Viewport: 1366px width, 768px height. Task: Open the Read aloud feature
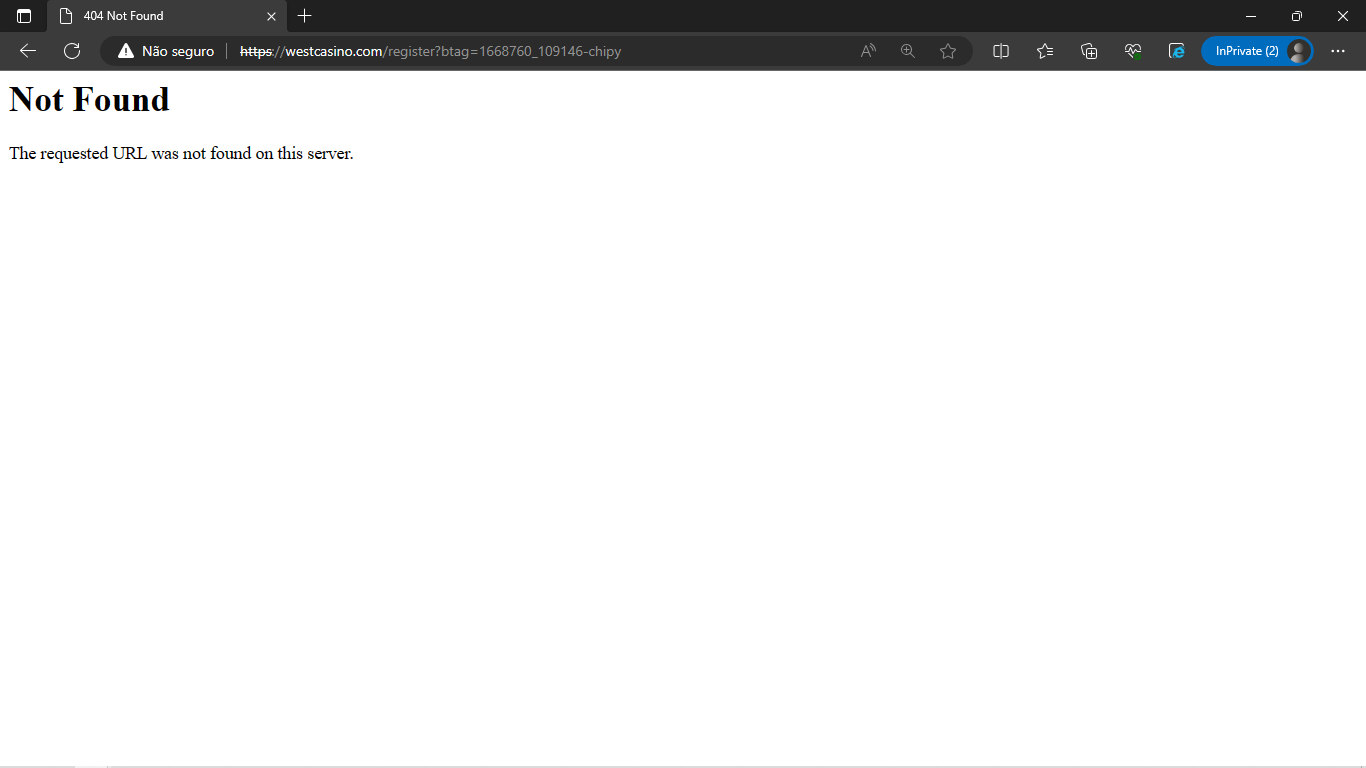(x=867, y=51)
